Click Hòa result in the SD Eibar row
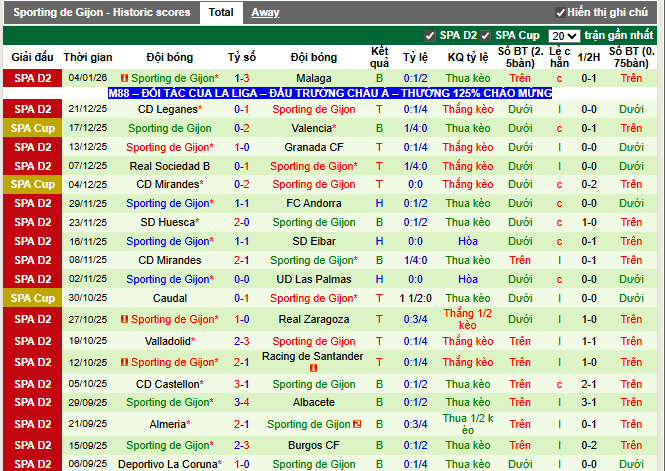 (x=468, y=242)
